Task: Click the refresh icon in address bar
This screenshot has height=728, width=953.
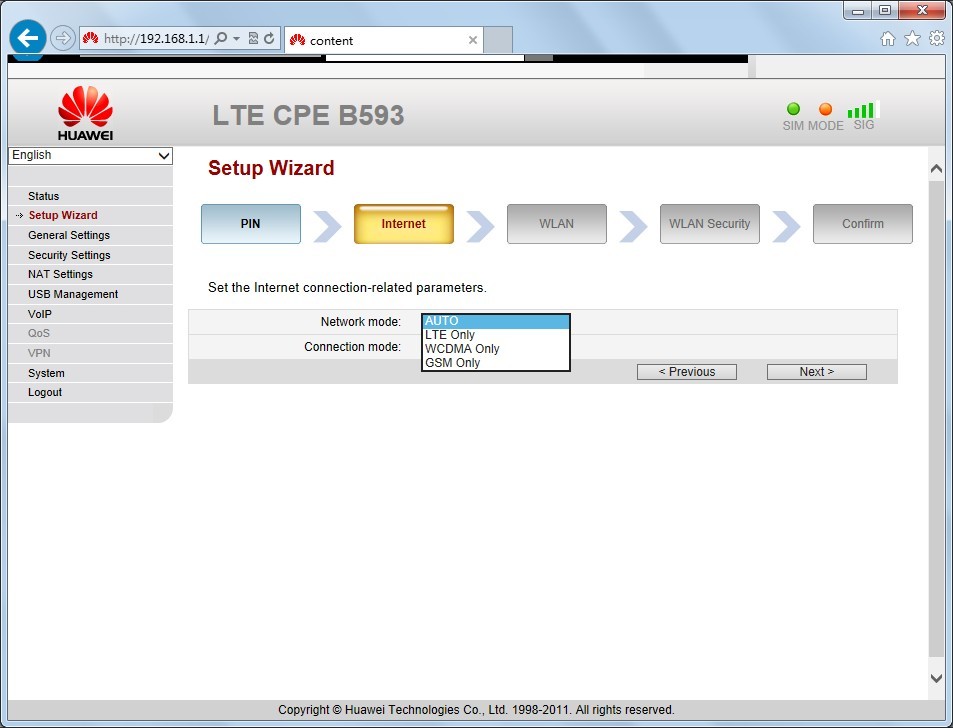Action: [x=269, y=39]
